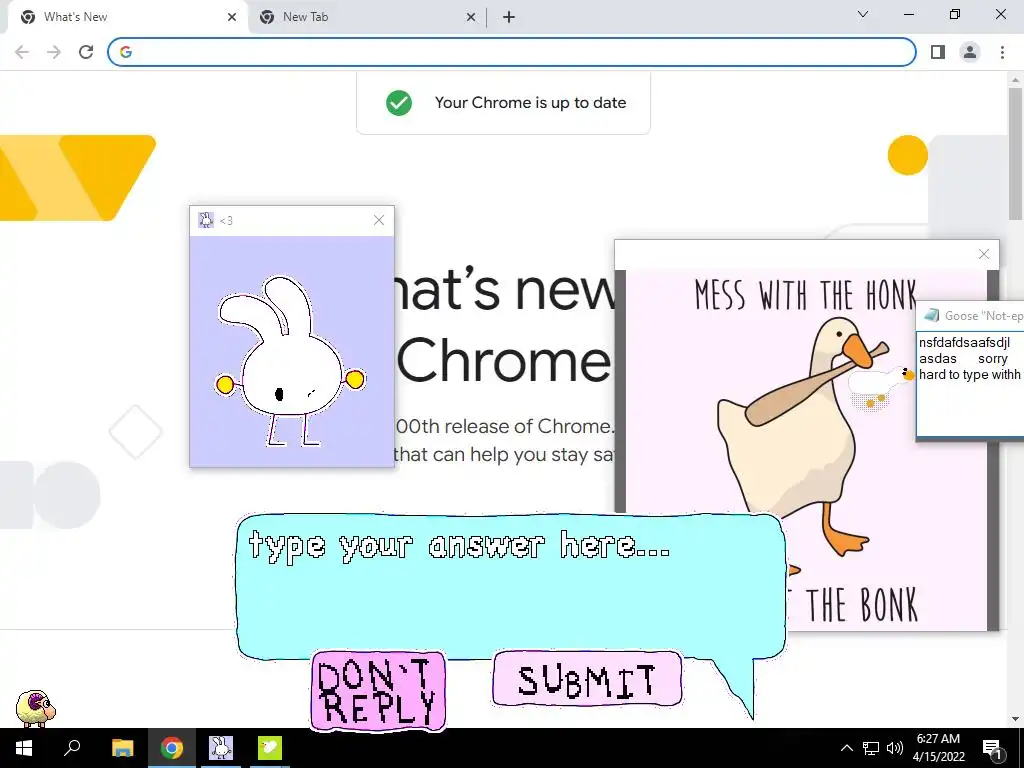Go back with the back arrow
The height and width of the screenshot is (768, 1024).
pyautogui.click(x=22, y=52)
